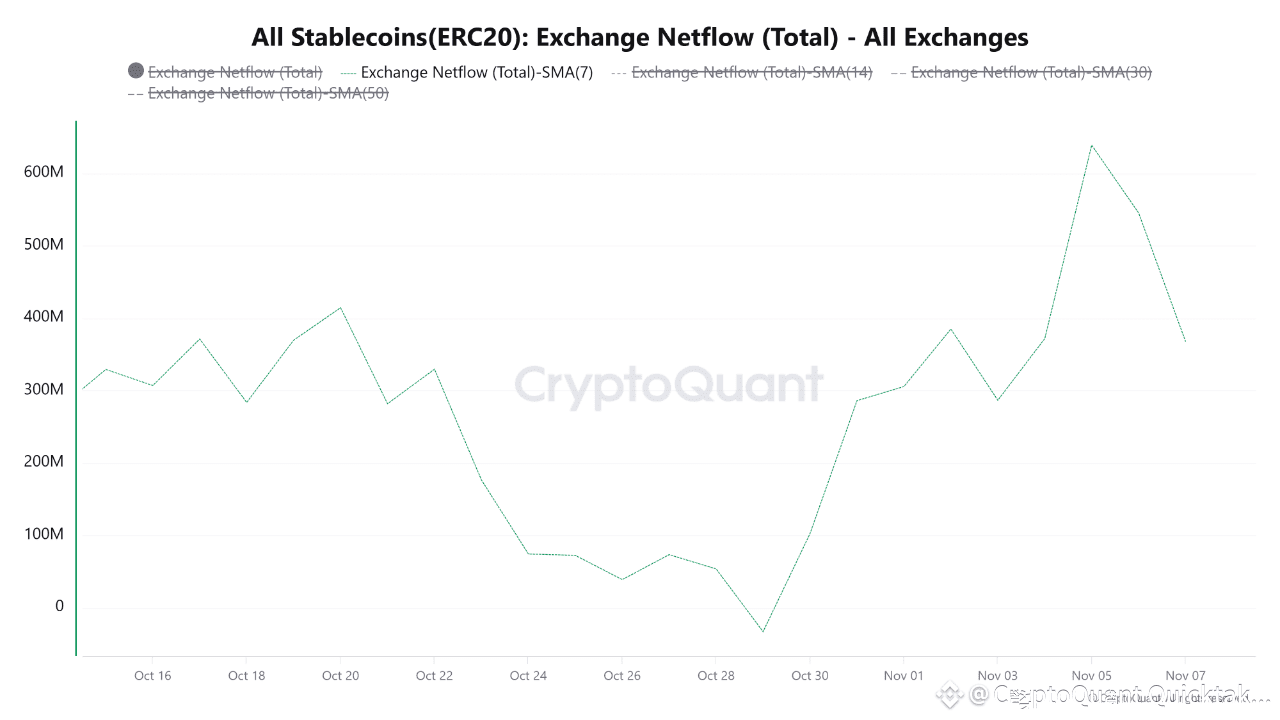The width and height of the screenshot is (1280, 720).
Task: Click the All Stablecoins(ERC20) chart title
Action: pos(640,37)
